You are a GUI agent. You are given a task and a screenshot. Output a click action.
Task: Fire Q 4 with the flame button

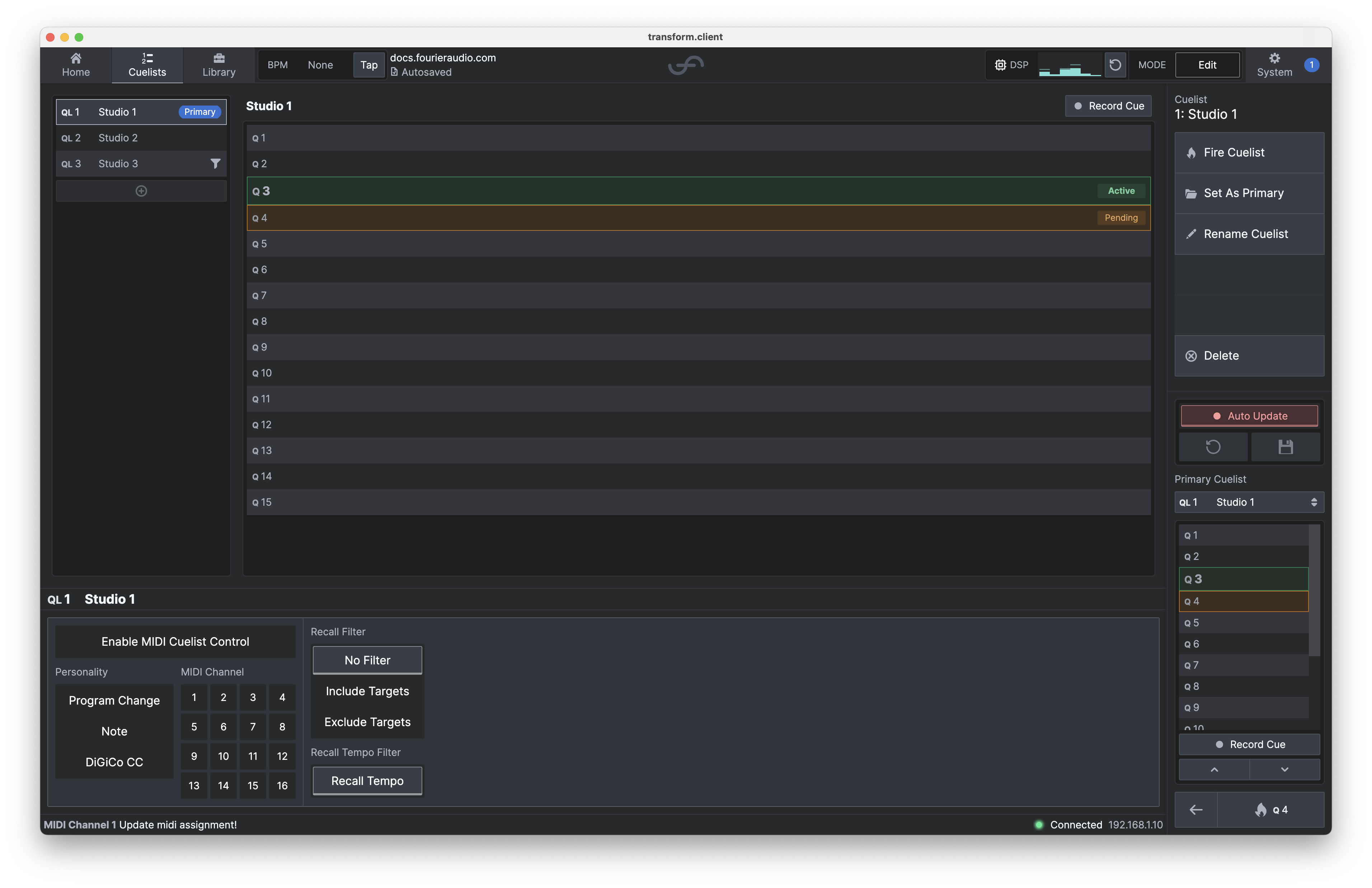tap(1270, 810)
